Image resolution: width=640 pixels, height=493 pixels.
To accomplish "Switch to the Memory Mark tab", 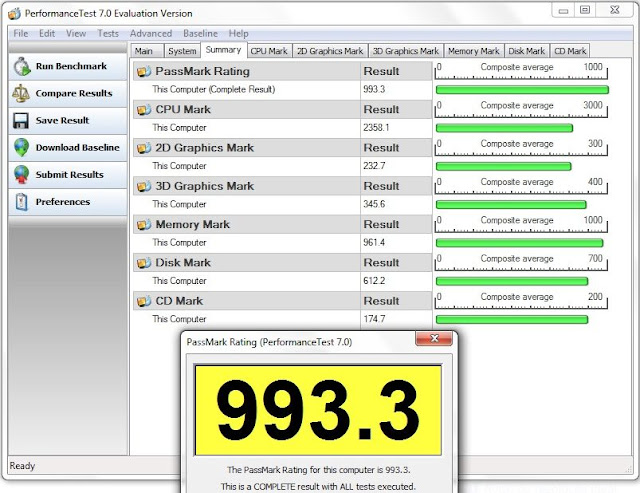I will [x=474, y=51].
